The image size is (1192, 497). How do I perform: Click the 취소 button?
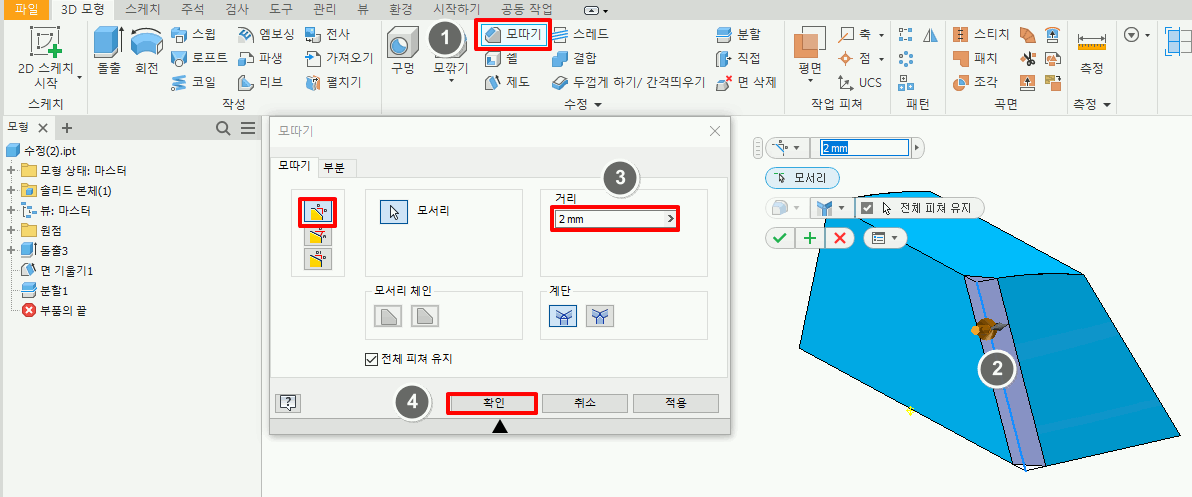[587, 403]
